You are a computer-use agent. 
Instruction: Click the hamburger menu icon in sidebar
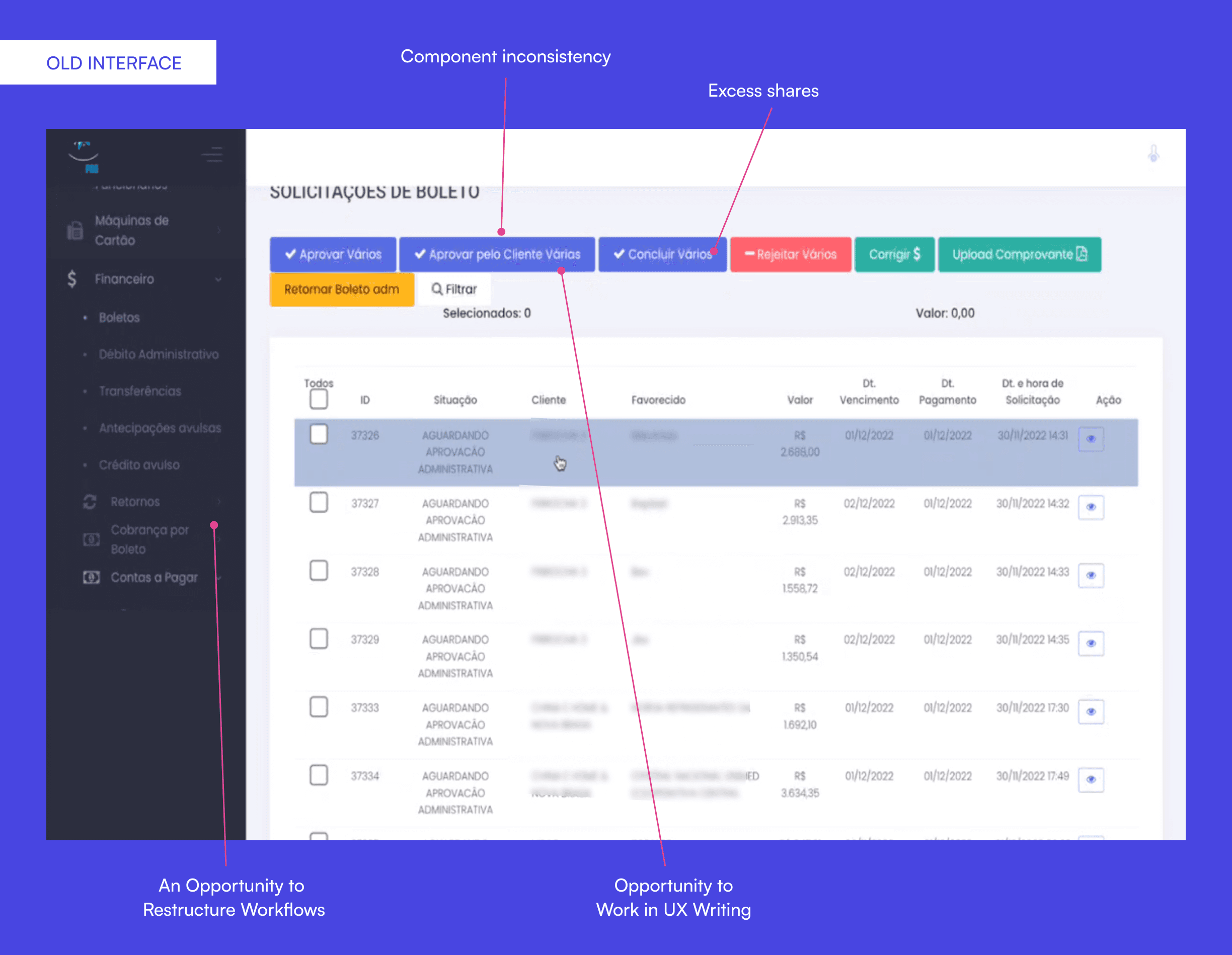[x=213, y=154]
